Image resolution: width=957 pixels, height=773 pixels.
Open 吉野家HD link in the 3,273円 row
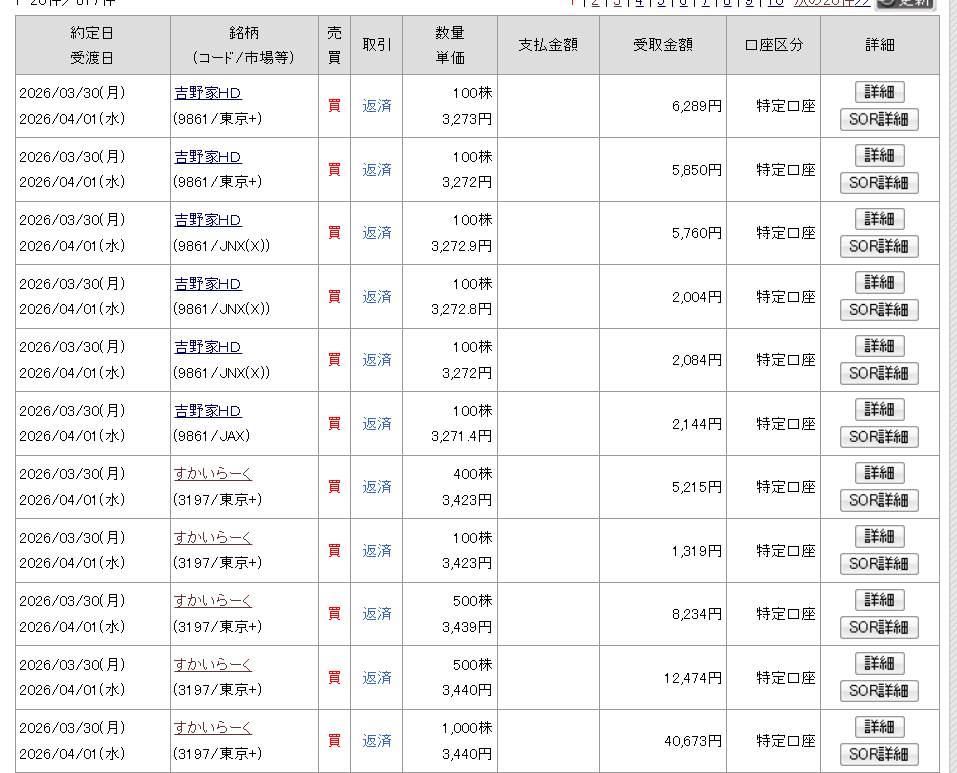coord(208,93)
